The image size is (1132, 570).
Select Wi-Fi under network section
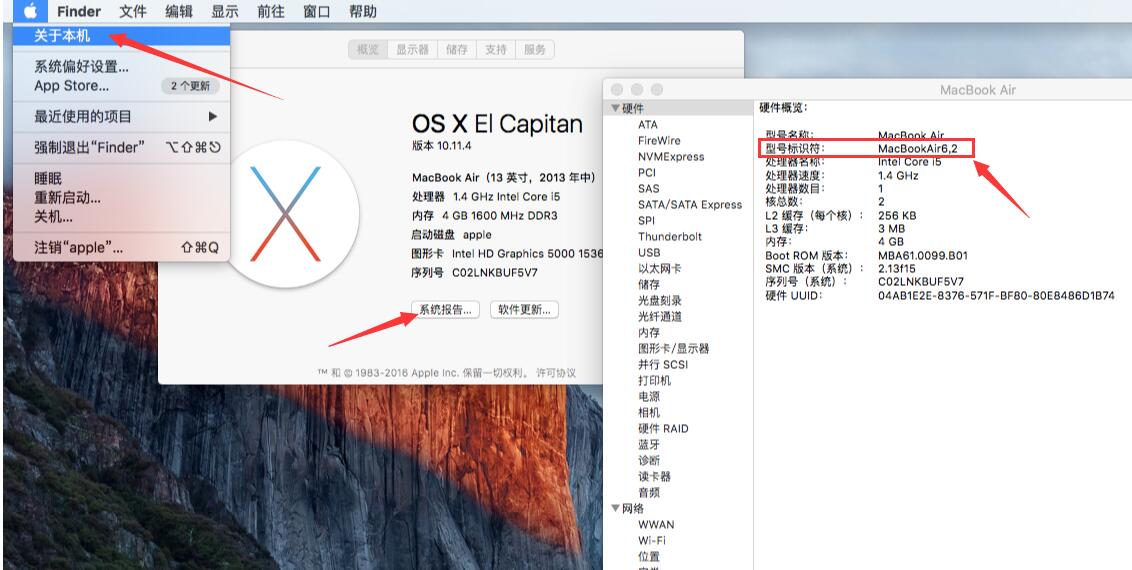(x=652, y=541)
